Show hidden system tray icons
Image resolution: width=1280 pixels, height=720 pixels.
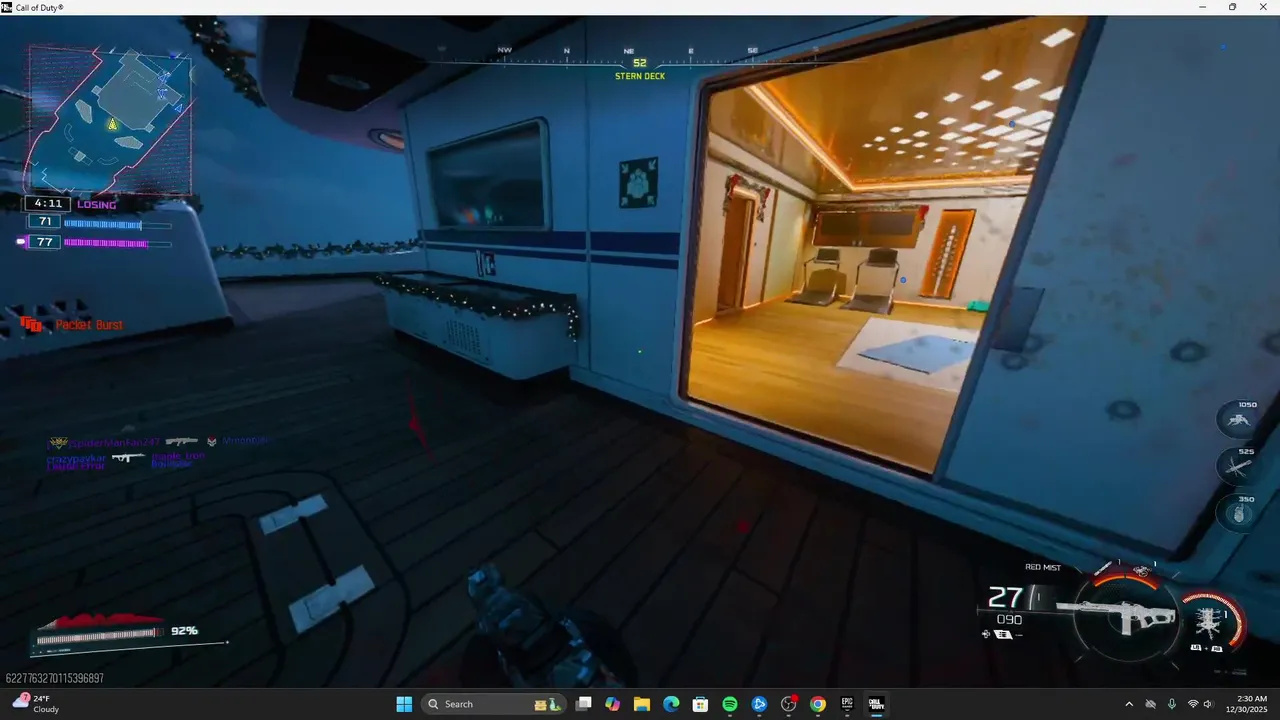pos(1129,704)
